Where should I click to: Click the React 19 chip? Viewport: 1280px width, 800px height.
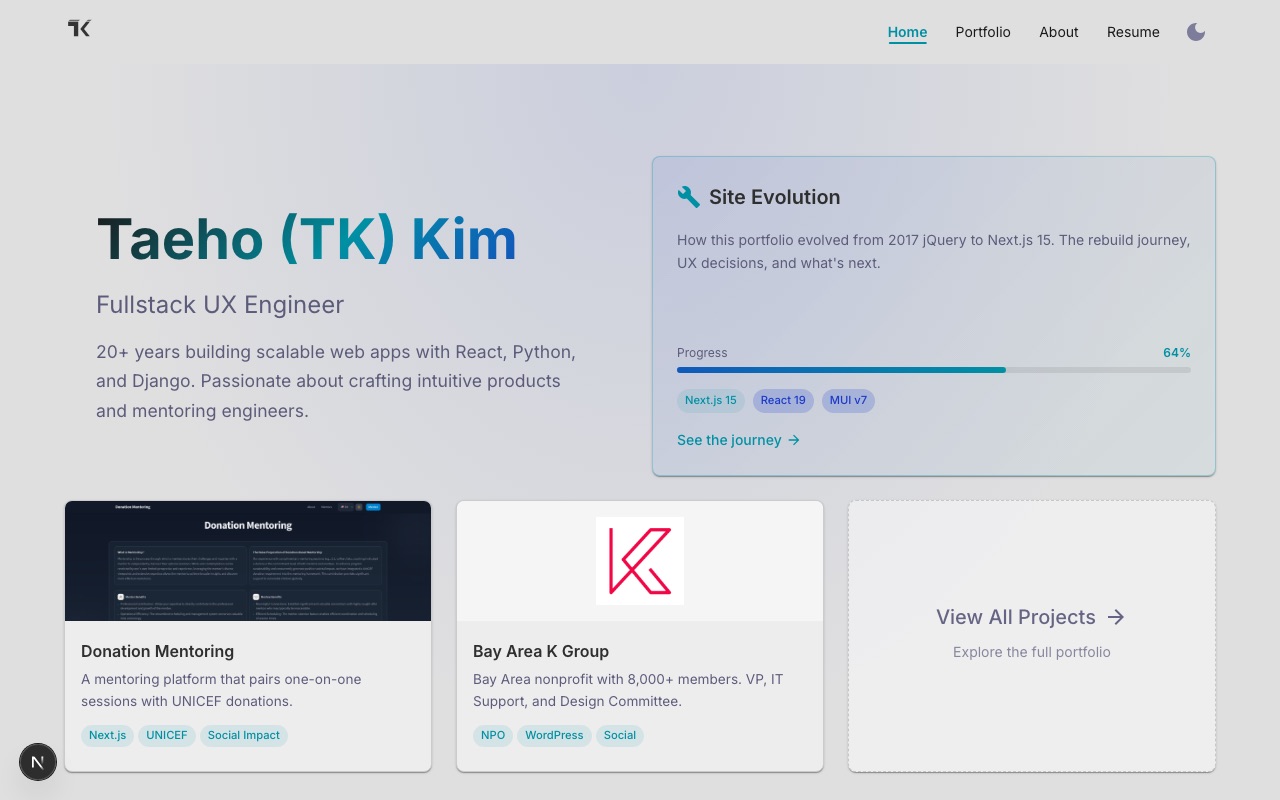(783, 400)
